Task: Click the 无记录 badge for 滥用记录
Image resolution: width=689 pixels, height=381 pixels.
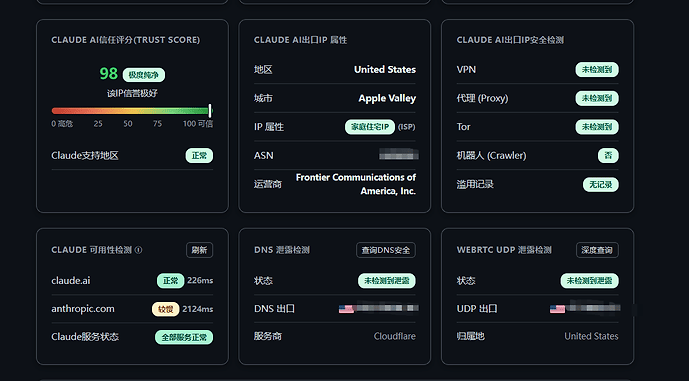Action: (x=601, y=185)
